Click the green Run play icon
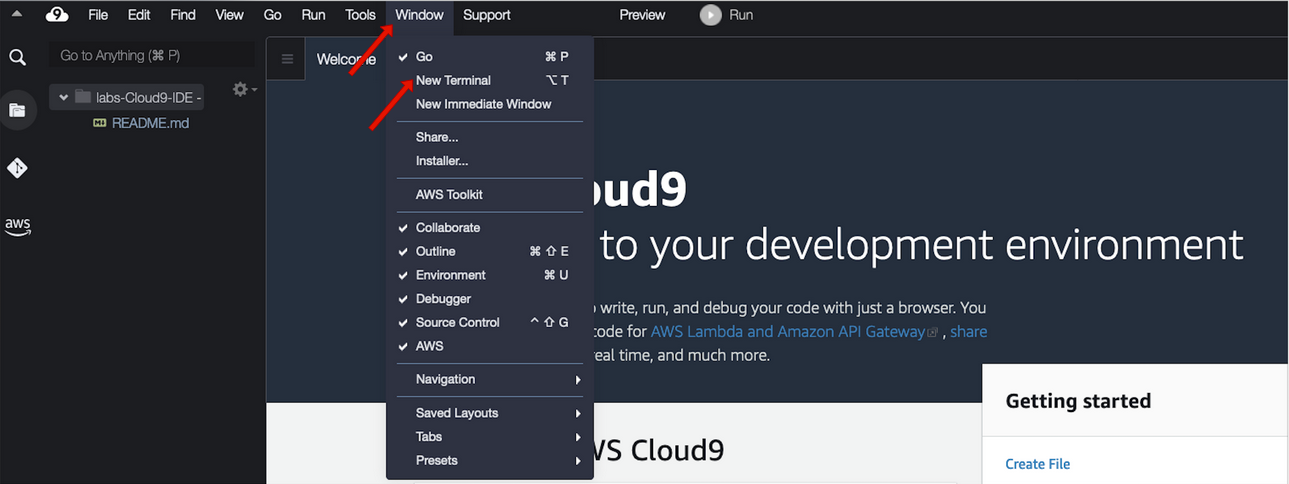Image resolution: width=1289 pixels, height=484 pixels. [710, 15]
